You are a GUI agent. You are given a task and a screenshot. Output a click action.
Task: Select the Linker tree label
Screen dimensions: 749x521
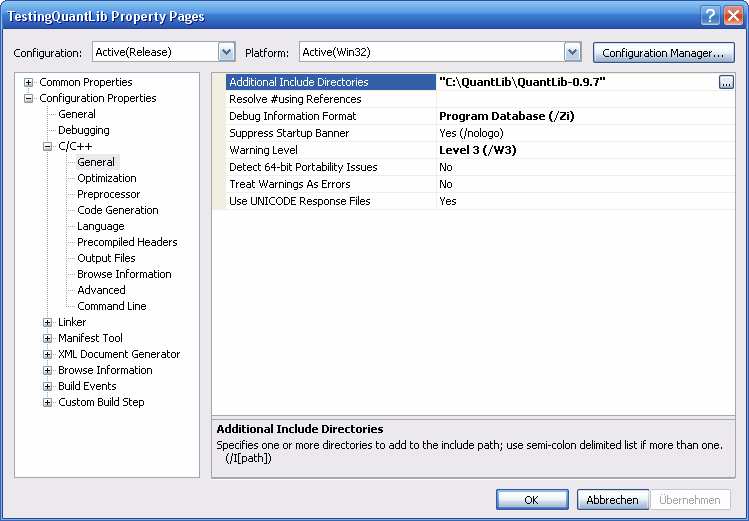[72, 322]
